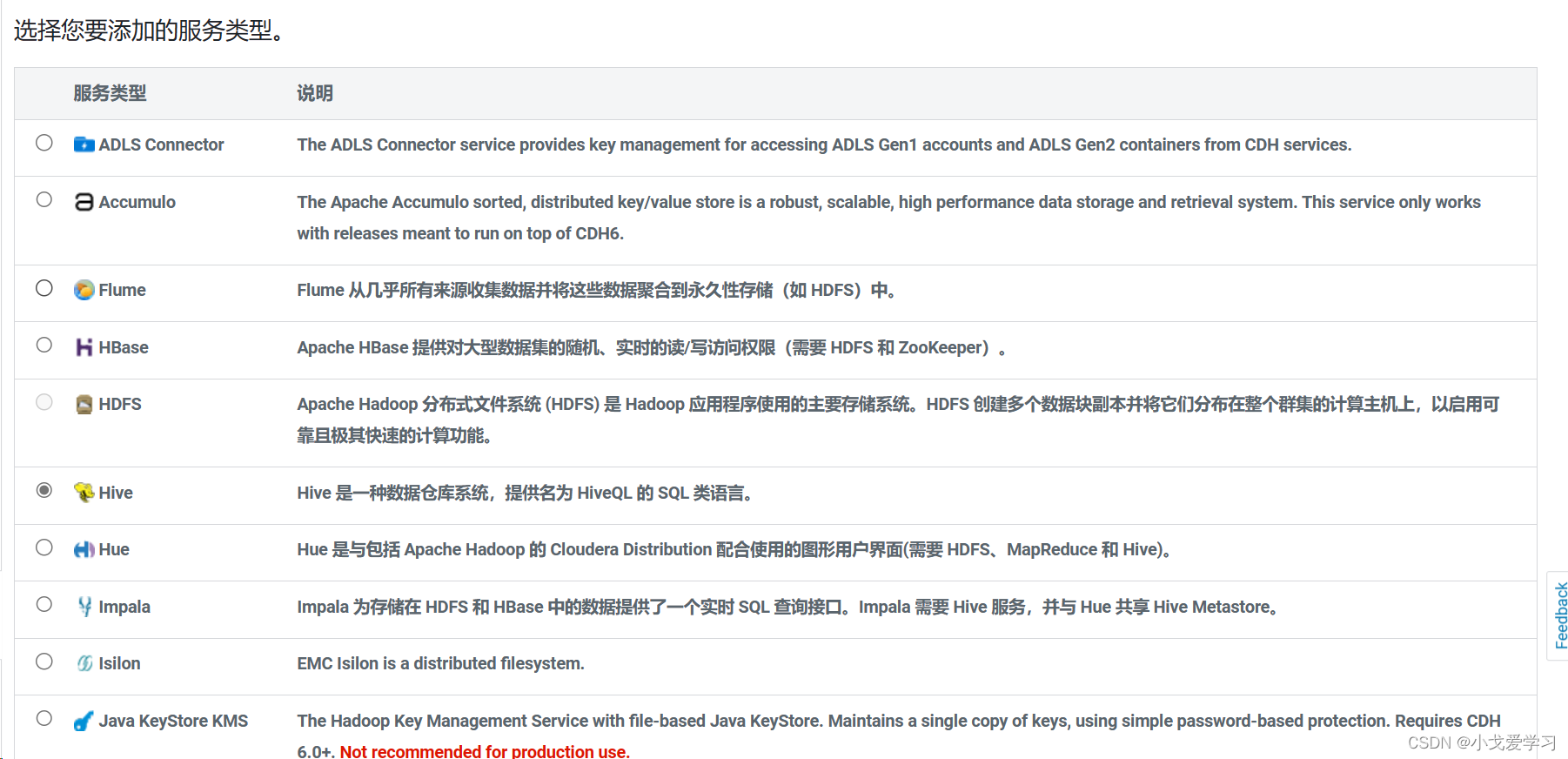1568x759 pixels.
Task: Click the Java KeyStore KMS service name
Action: 173,721
